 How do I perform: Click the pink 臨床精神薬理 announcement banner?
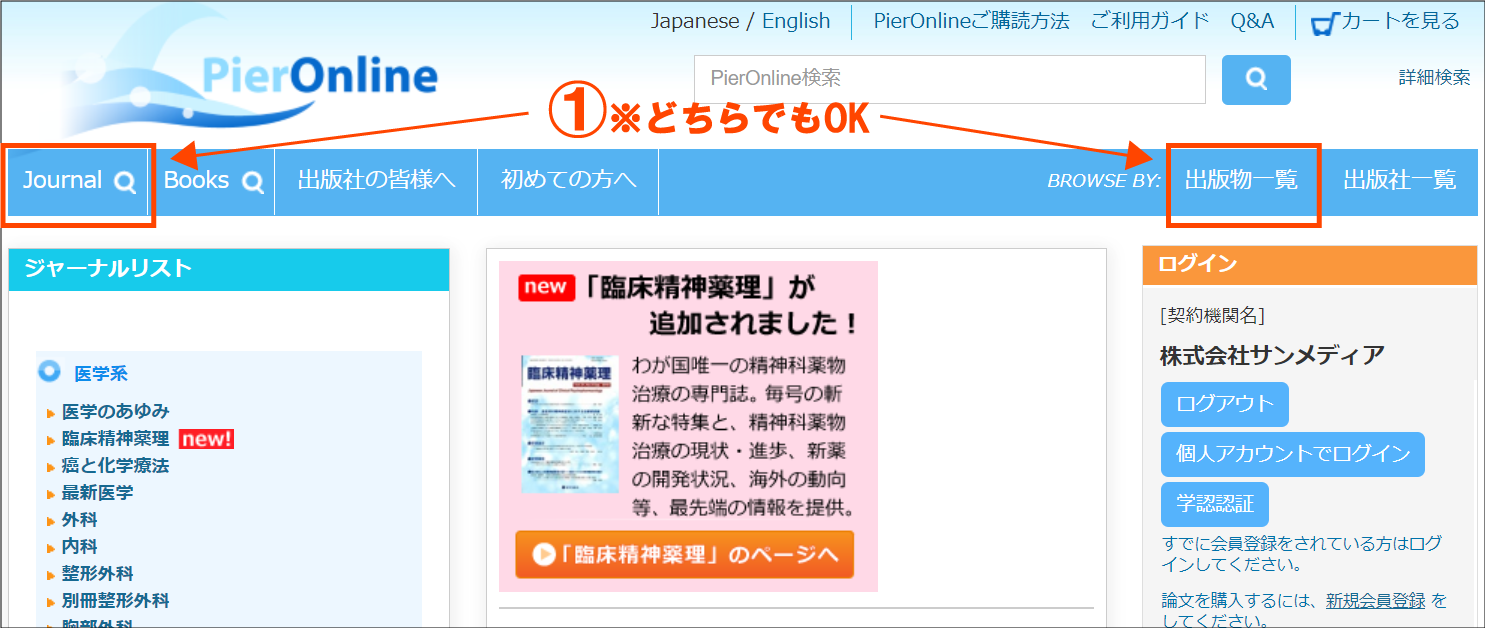pyautogui.click(x=689, y=426)
